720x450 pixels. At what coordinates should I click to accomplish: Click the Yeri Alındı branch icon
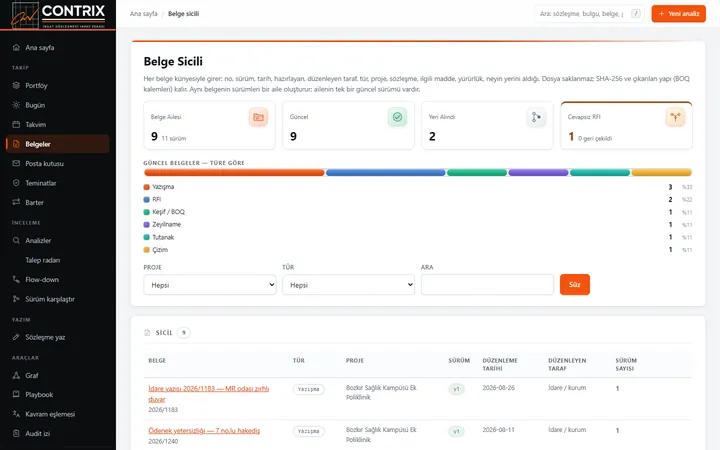536,118
